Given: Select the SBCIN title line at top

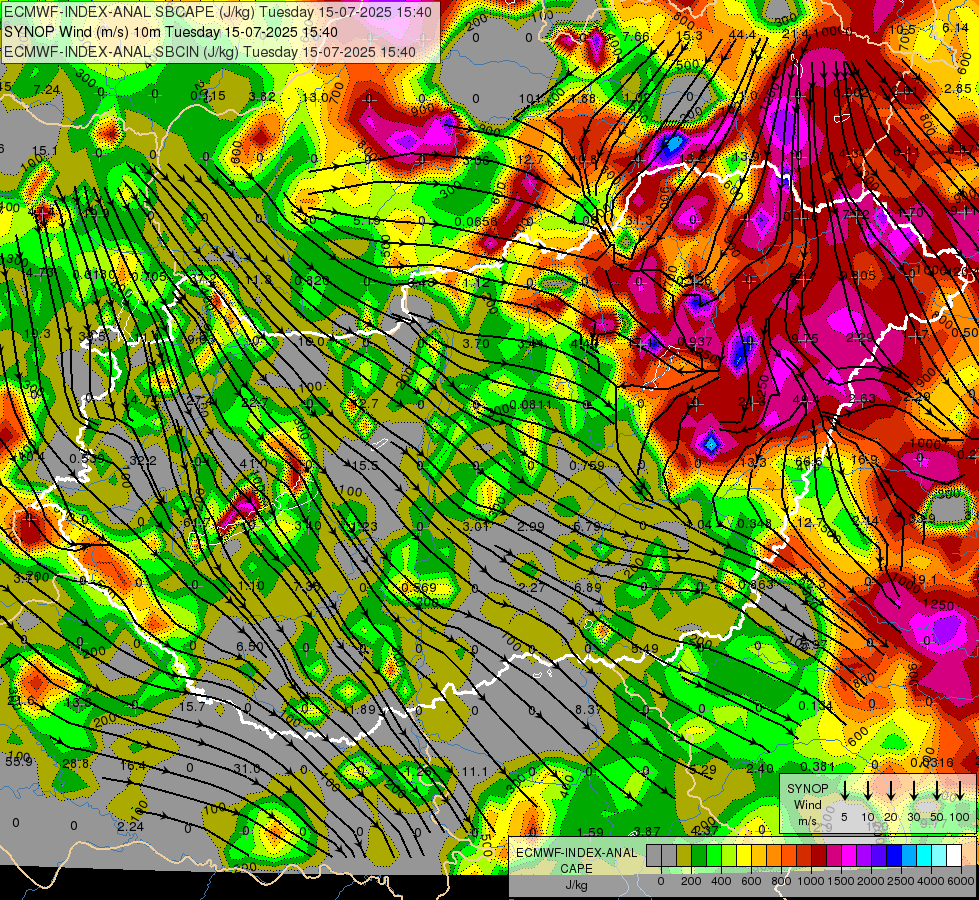Looking at the screenshot, I should [210, 52].
